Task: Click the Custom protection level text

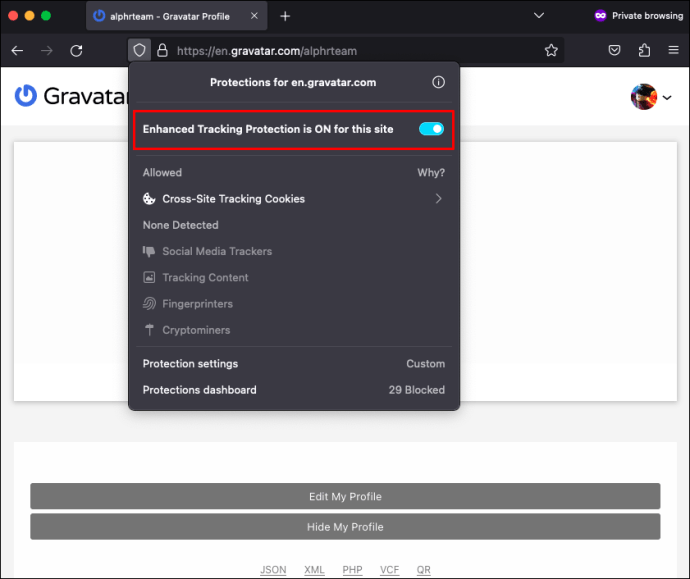Action: pos(426,364)
